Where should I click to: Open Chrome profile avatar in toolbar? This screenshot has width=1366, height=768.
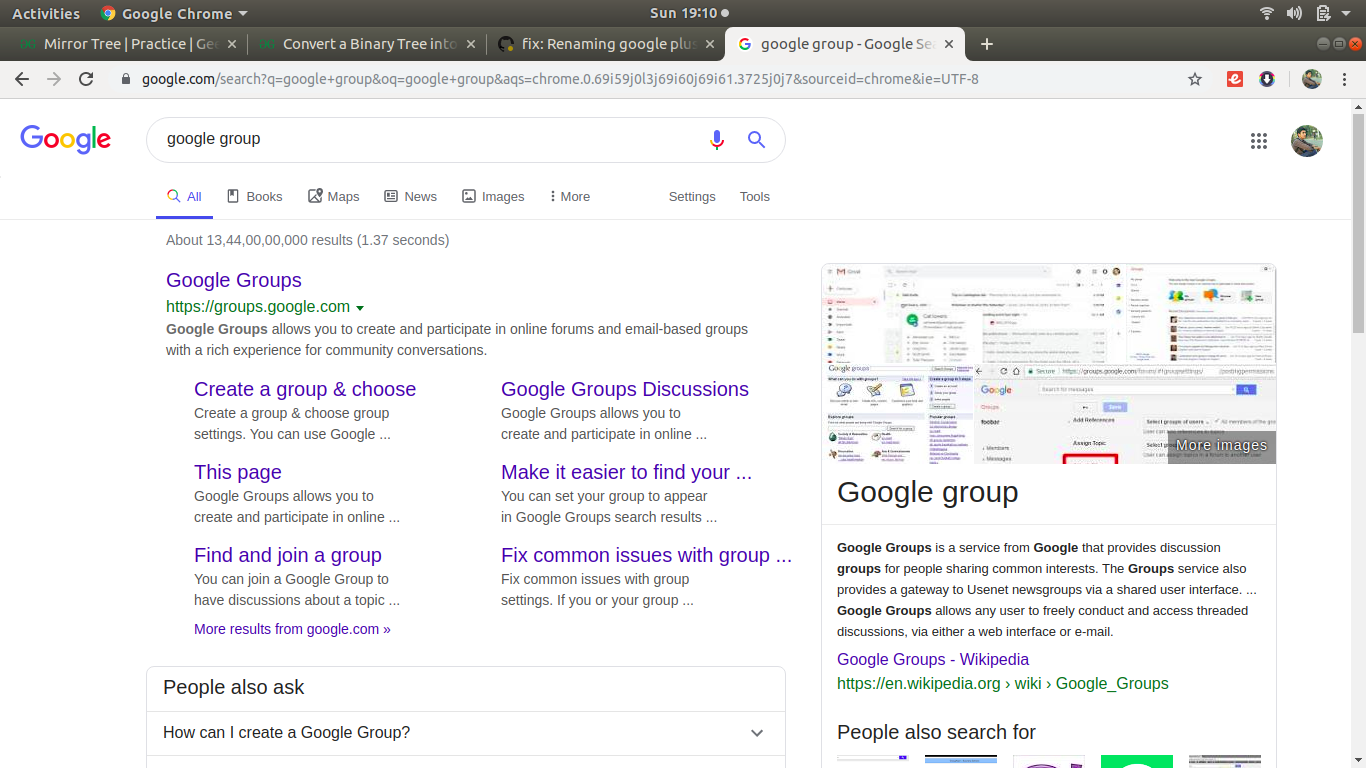point(1312,79)
